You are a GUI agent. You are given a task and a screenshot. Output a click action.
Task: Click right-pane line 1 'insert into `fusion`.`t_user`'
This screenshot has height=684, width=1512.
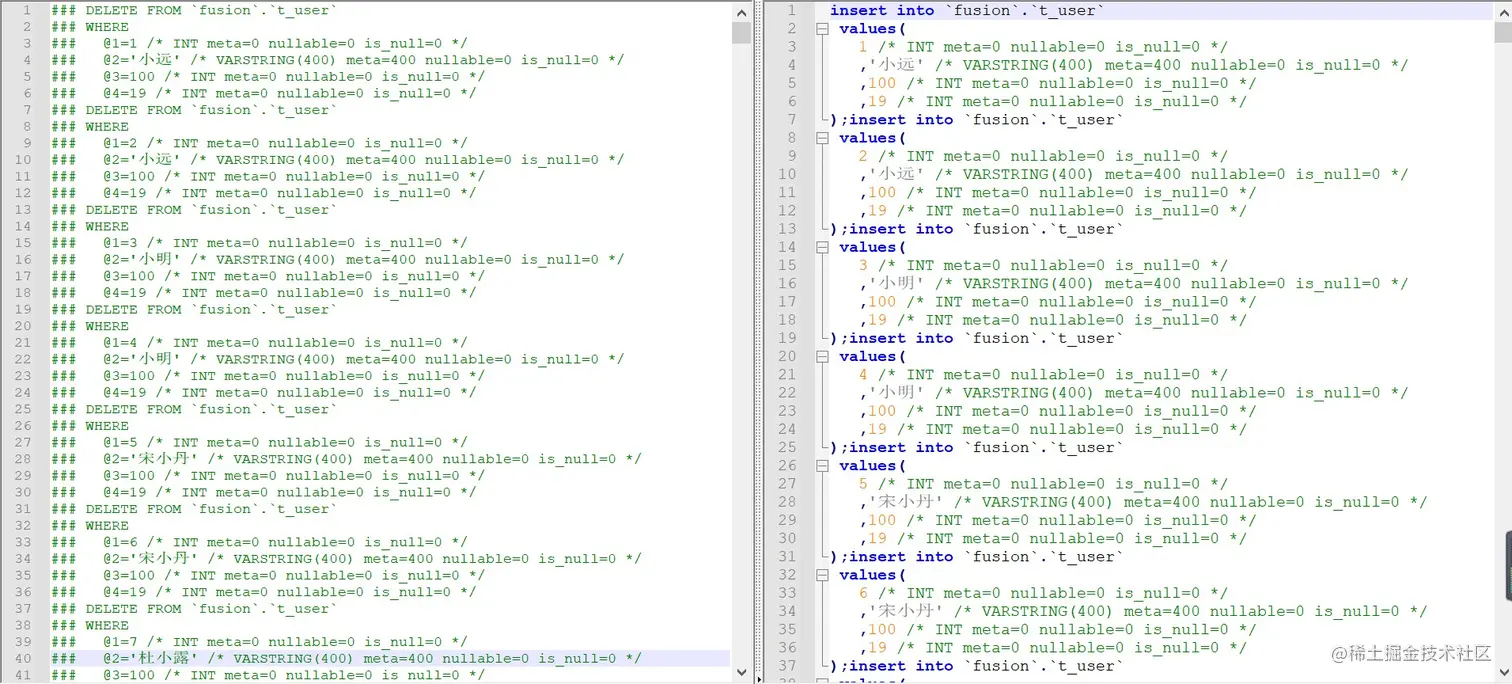click(x=967, y=10)
